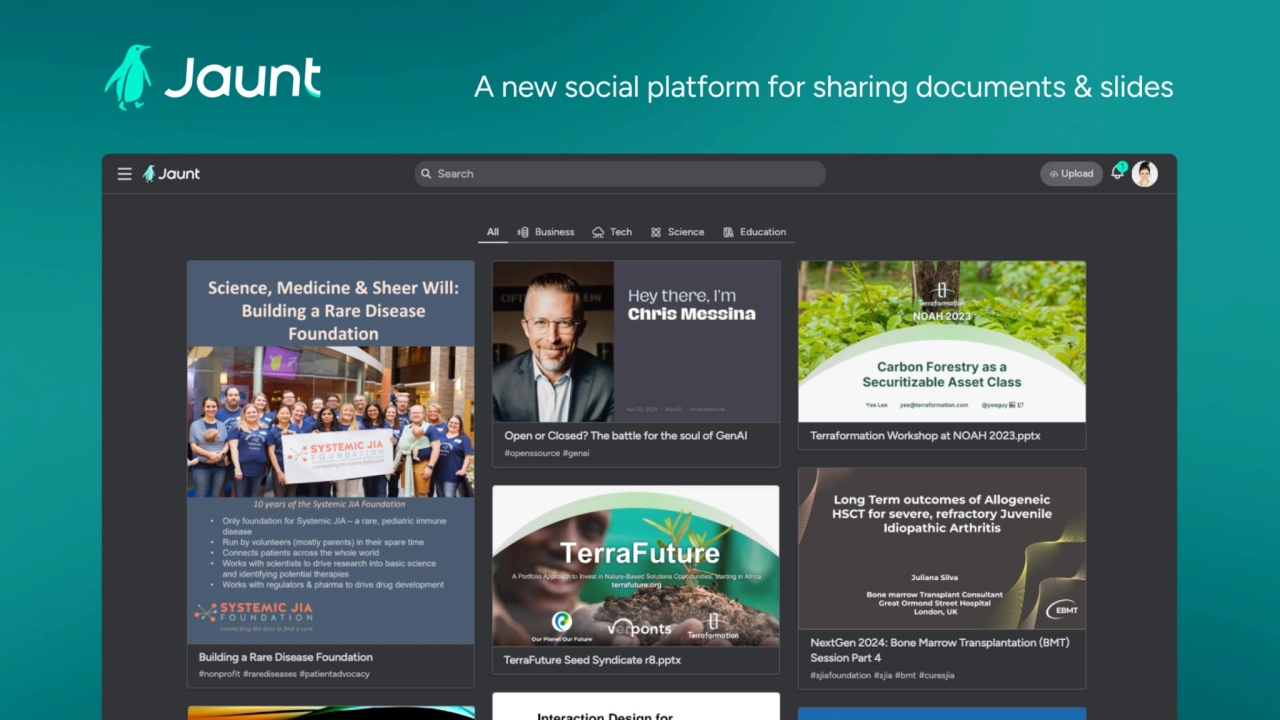
Task: Open the Carbon Forestry slide thumbnail
Action: (x=942, y=342)
